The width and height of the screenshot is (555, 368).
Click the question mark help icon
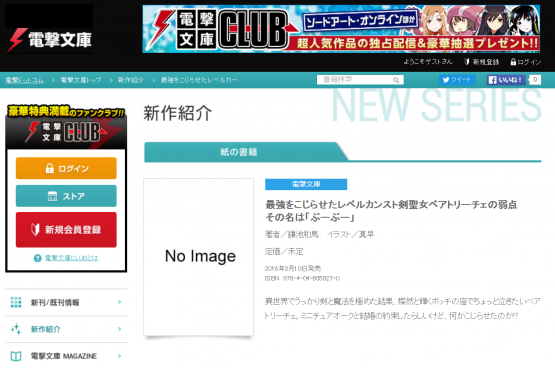38,258
